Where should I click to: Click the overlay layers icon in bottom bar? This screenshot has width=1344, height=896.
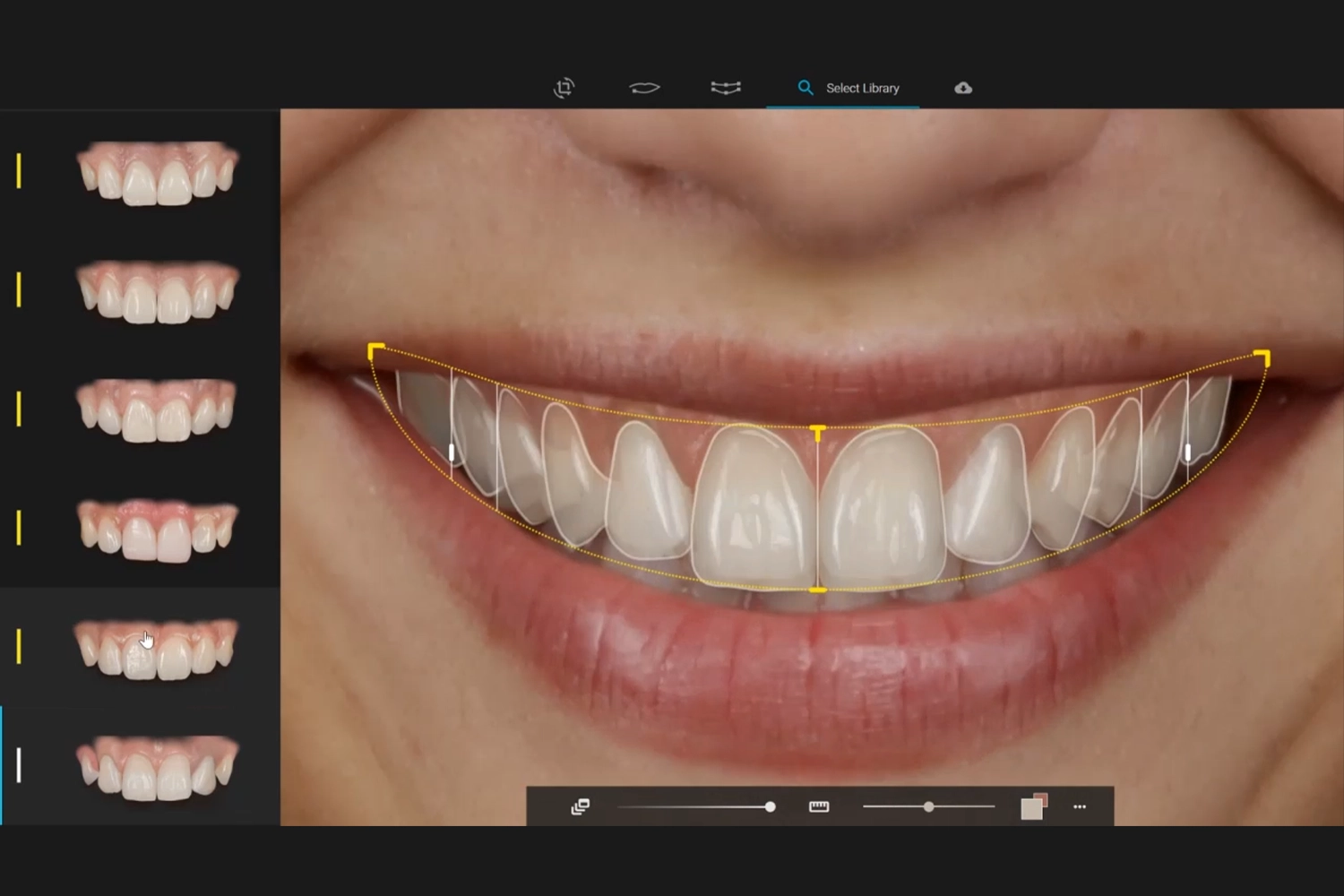[581, 806]
